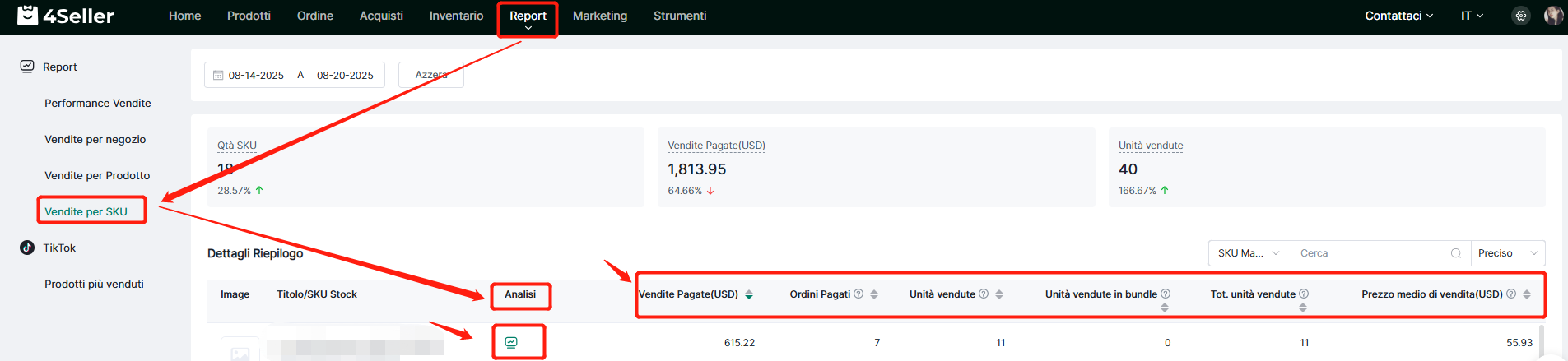Open the analysis chart icon in first row
Viewport: 1568px width, 361px height.
point(511,342)
